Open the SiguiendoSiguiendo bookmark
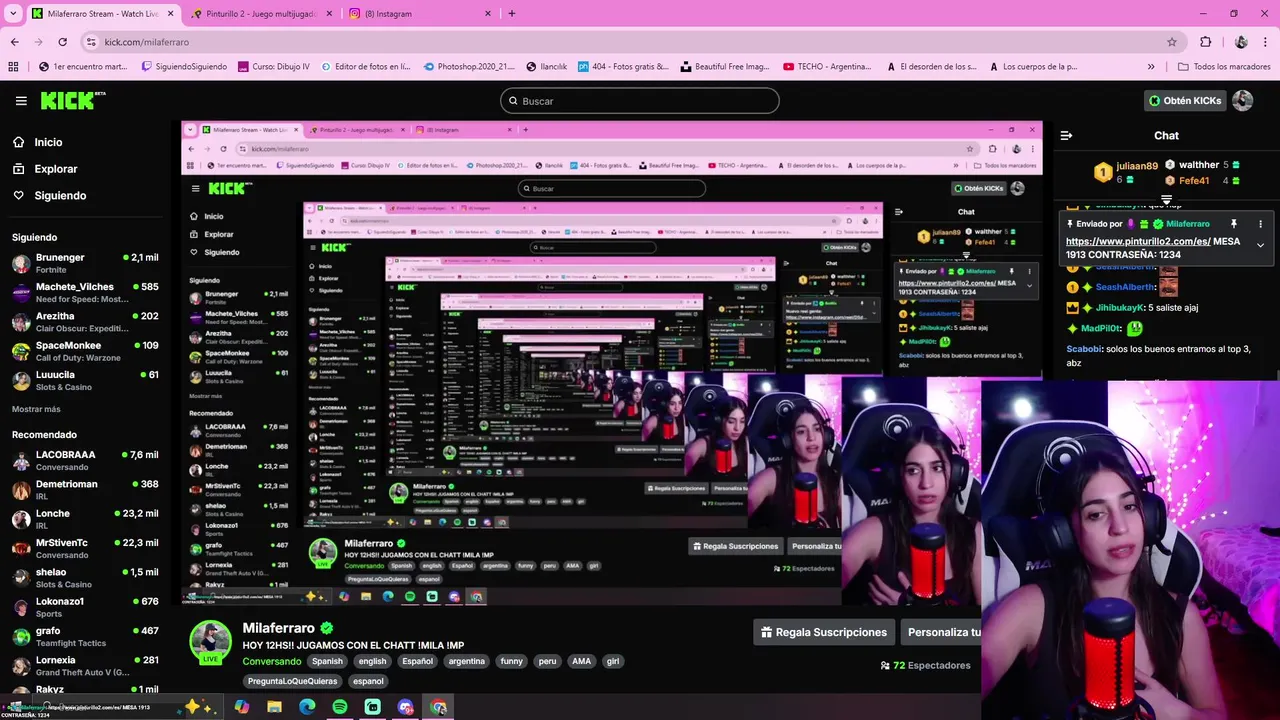Viewport: 1280px width, 720px height. (x=185, y=67)
